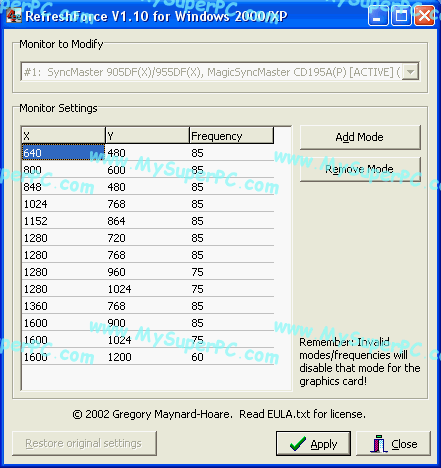The height and width of the screenshot is (468, 441).
Task: Select the 1280 x 960 at 75 row
Action: [x=148, y=272]
